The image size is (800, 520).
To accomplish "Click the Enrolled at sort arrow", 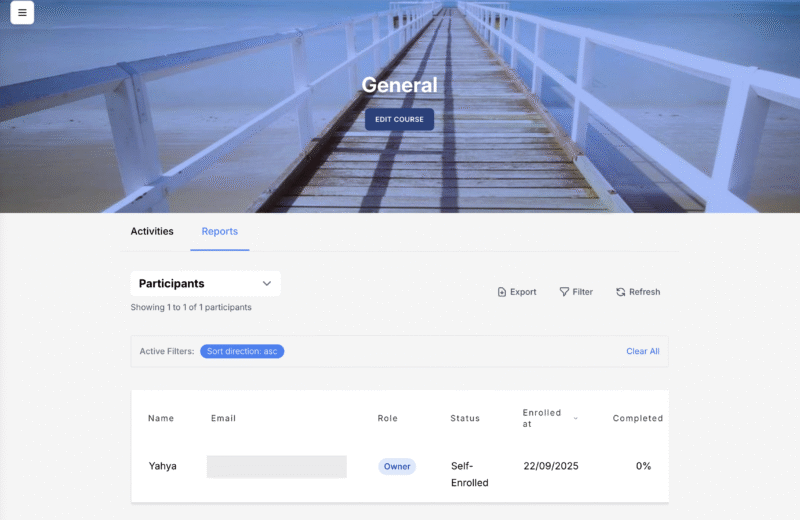I will pyautogui.click(x=576, y=418).
